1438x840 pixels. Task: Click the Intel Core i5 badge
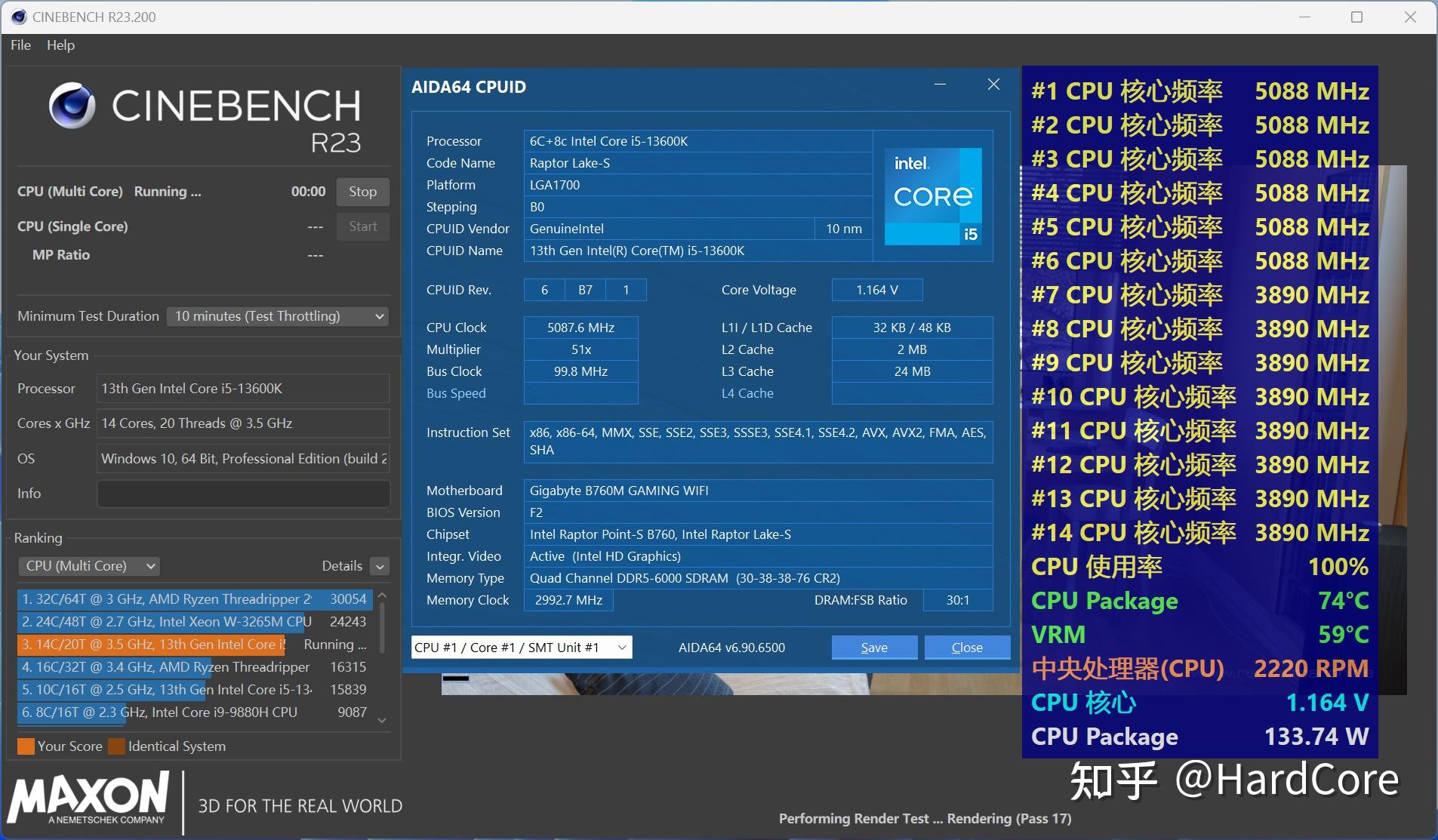click(x=933, y=196)
